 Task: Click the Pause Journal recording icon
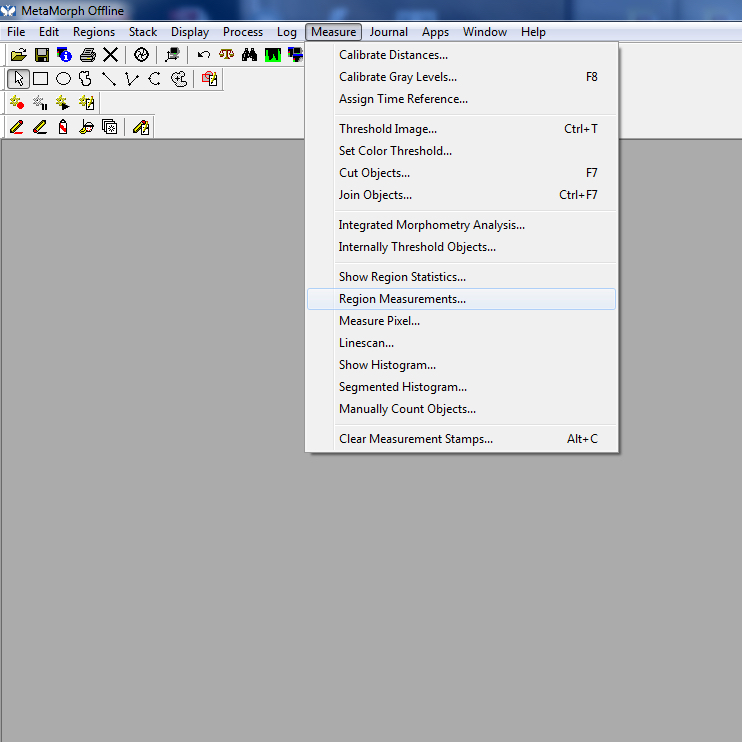pyautogui.click(x=40, y=102)
